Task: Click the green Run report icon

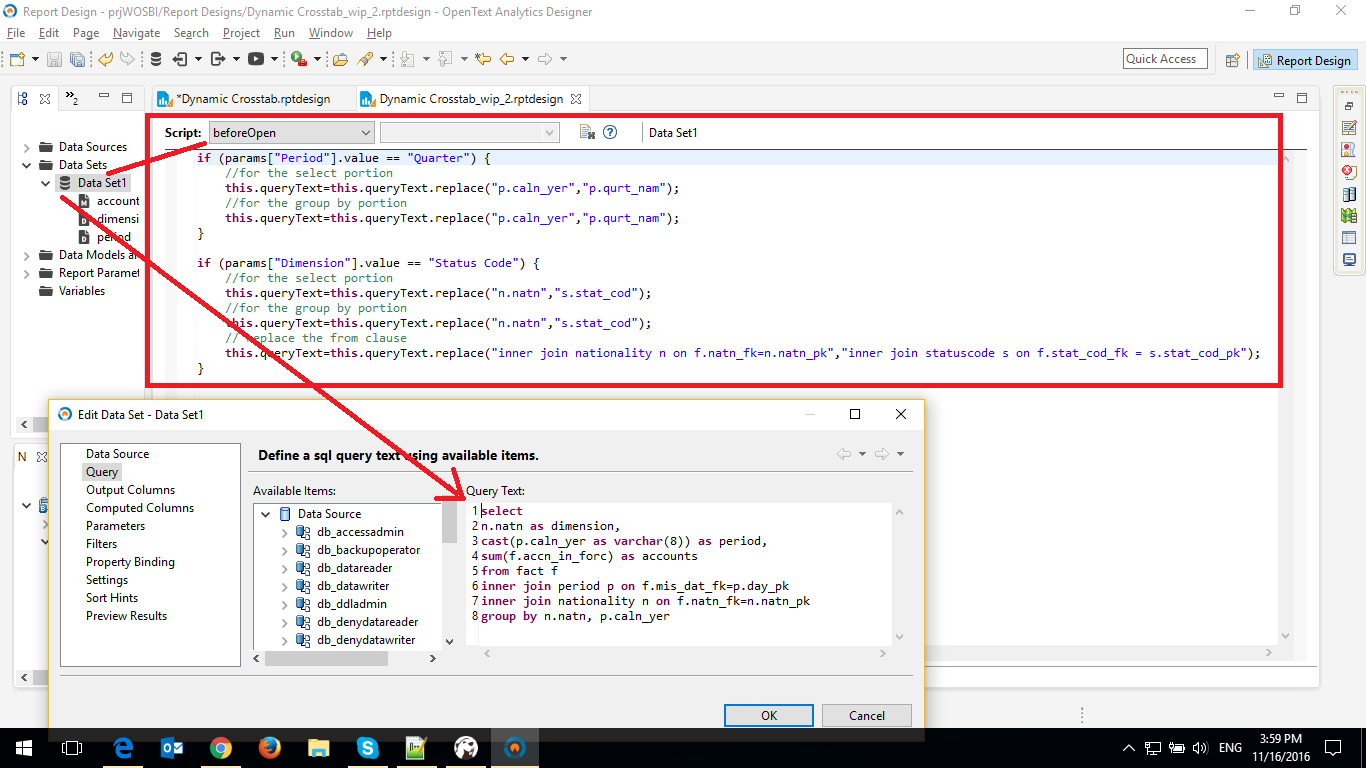Action: (x=298, y=59)
